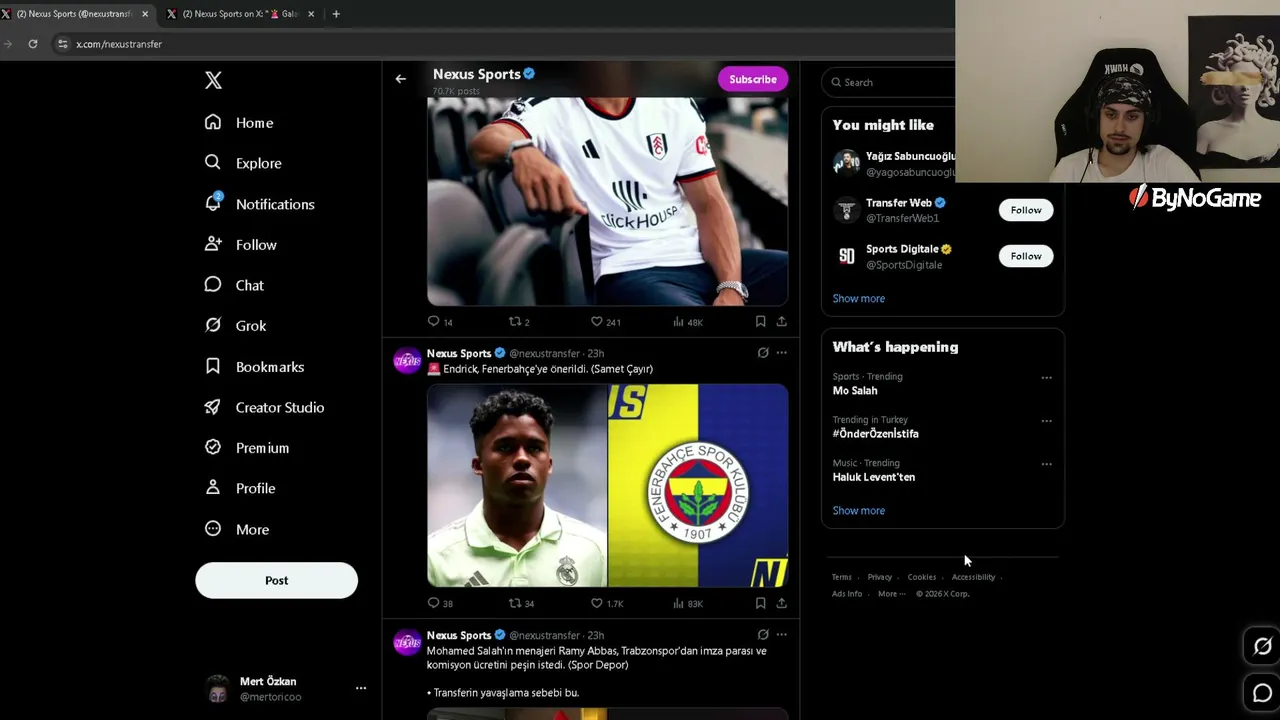Viewport: 1280px width, 720px height.
Task: Open the Haluk Levent'ten trend
Action: point(874,477)
